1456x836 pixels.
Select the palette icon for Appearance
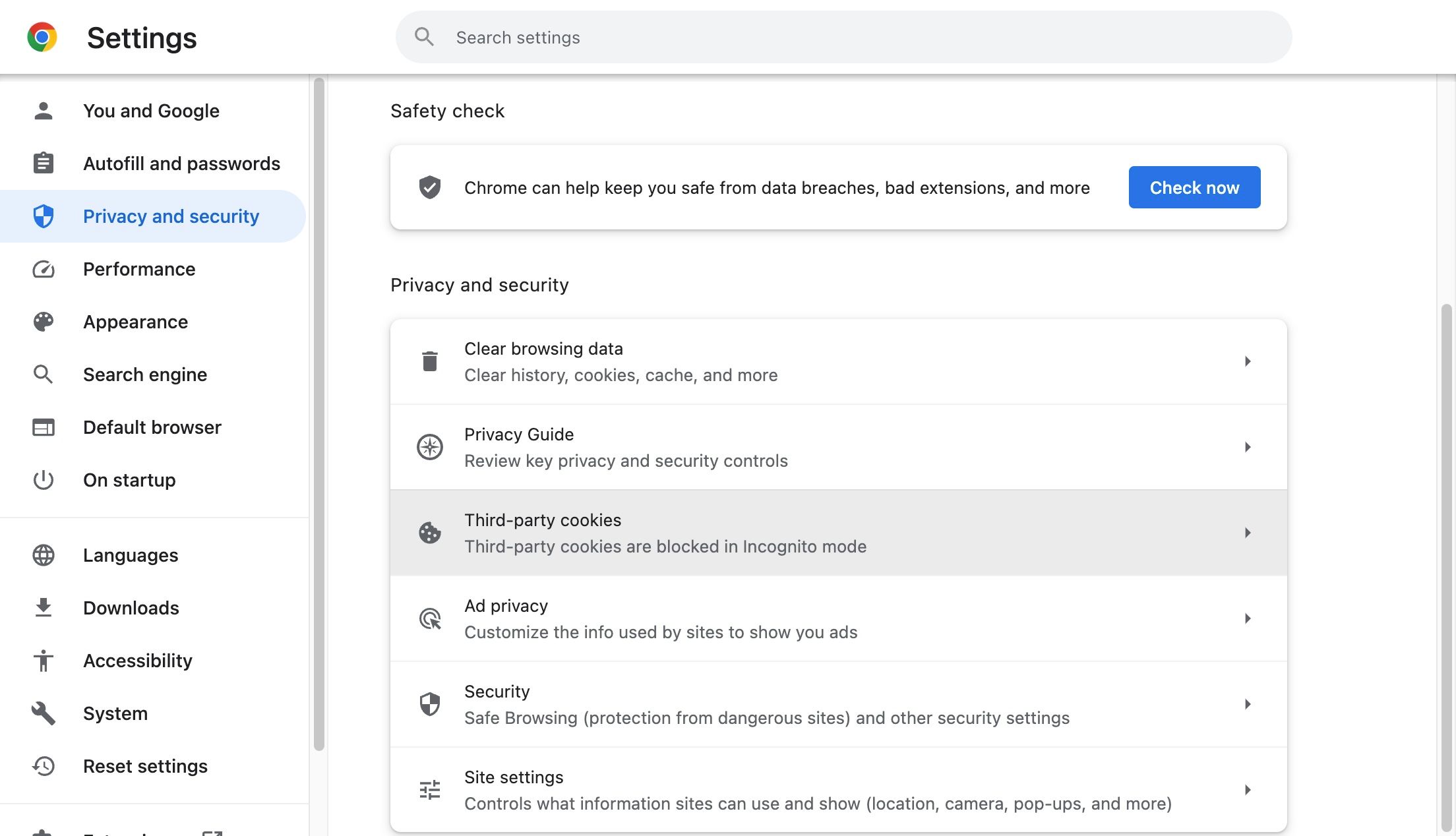[x=44, y=322]
